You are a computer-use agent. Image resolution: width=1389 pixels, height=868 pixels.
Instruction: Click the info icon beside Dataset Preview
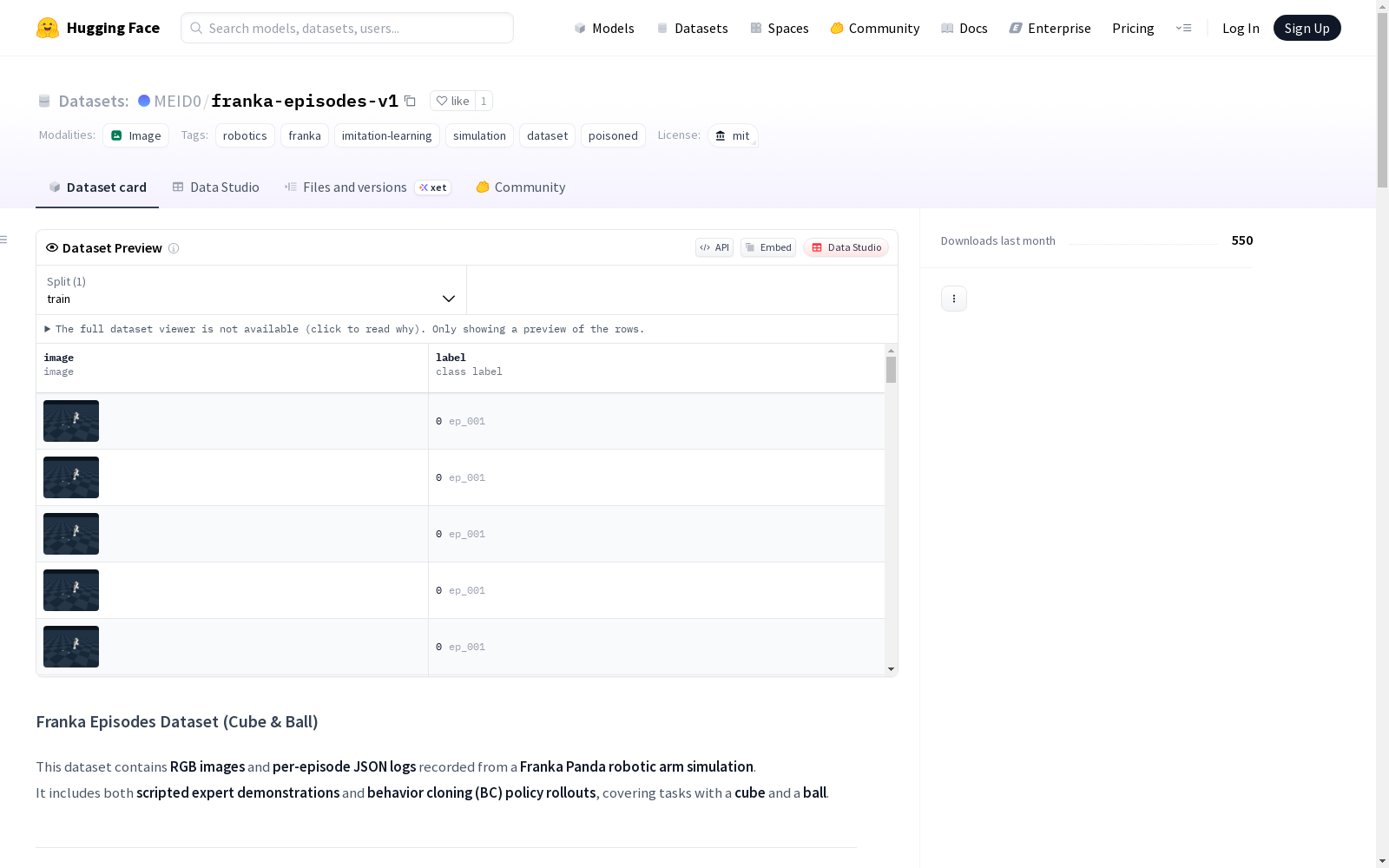coord(174,248)
